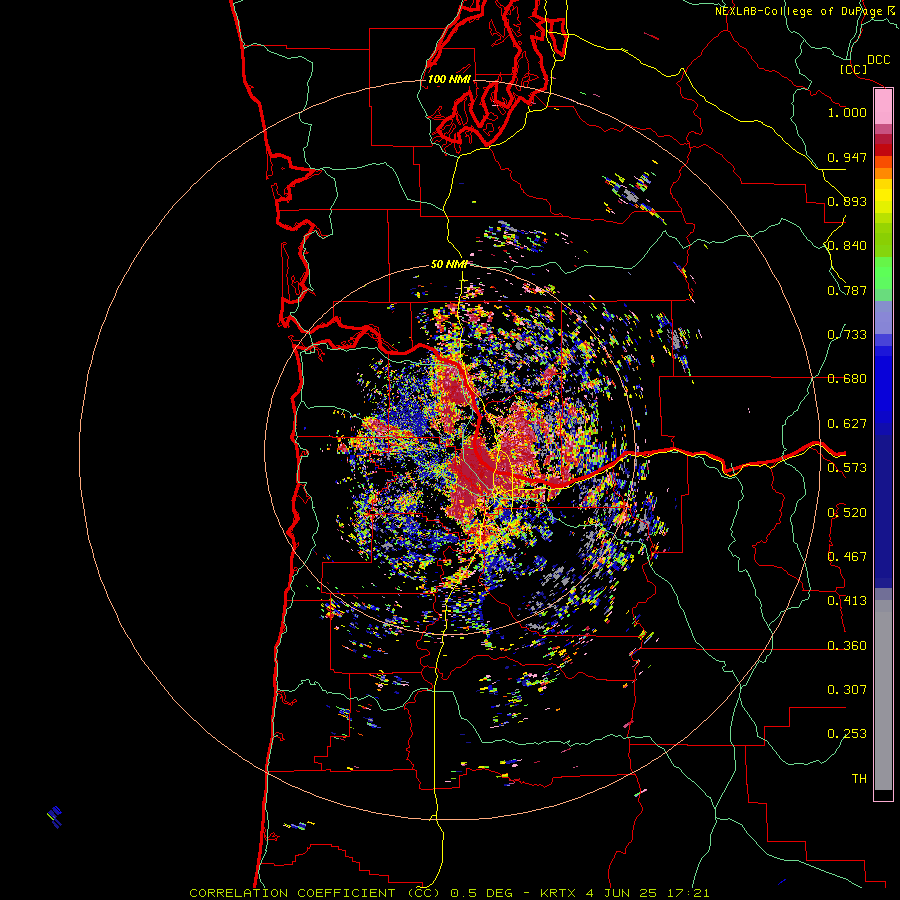Screen dimensions: 900x900
Task: Click the '100 NMI' range ring label
Action: pyautogui.click(x=449, y=79)
